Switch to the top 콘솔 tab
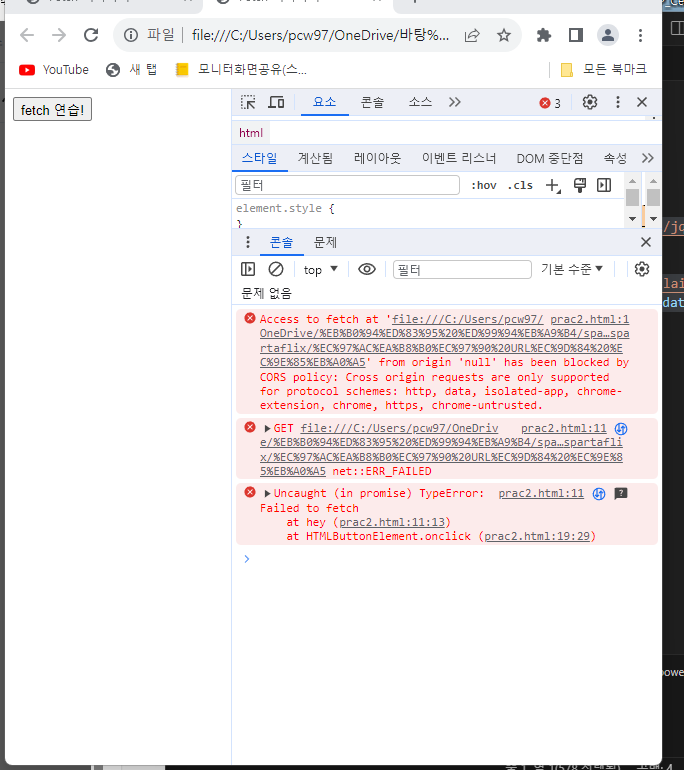684x770 pixels. click(372, 102)
